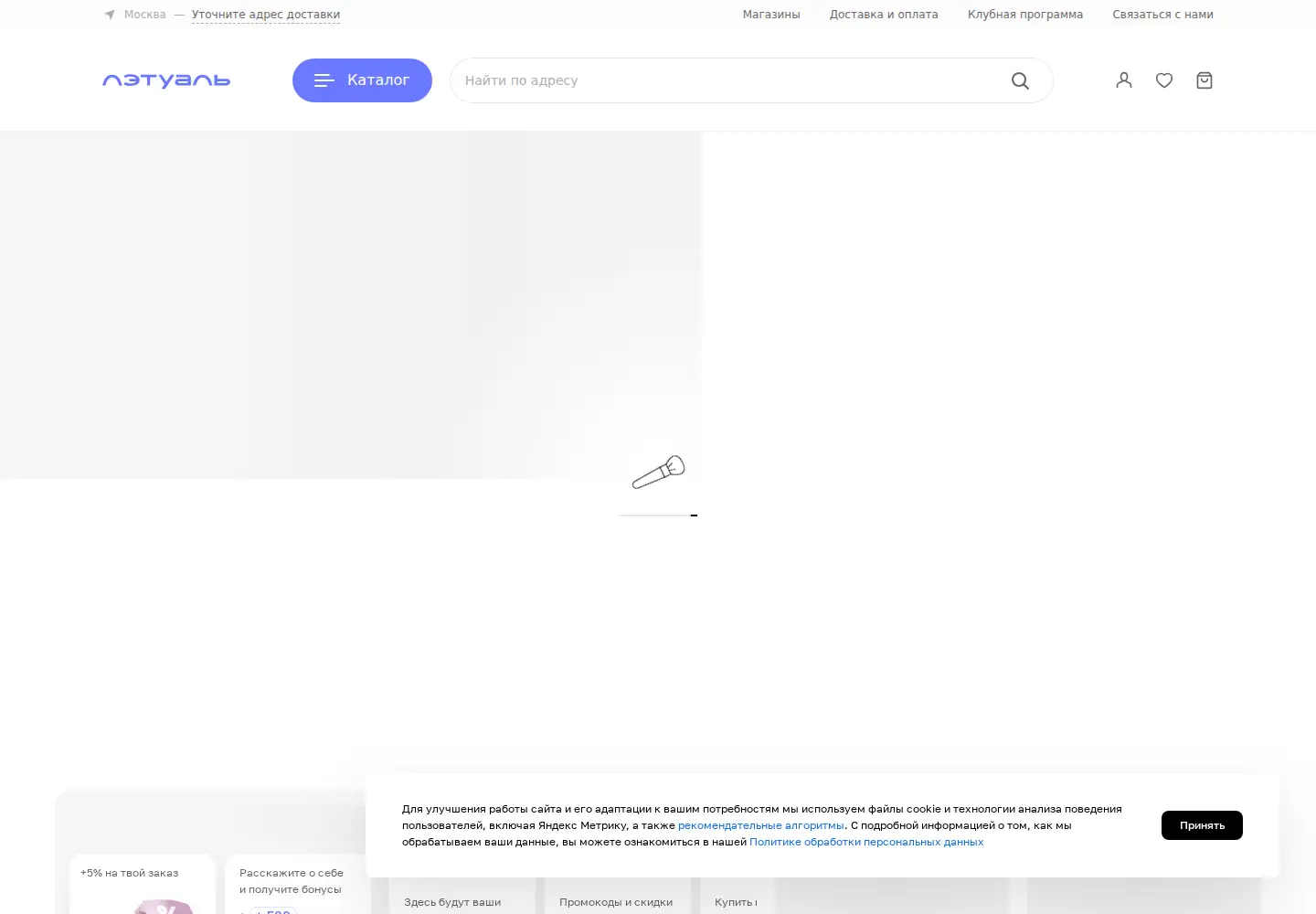Open 'рекомендательные алгоритмы' link
This screenshot has height=914, width=1316.
(761, 825)
